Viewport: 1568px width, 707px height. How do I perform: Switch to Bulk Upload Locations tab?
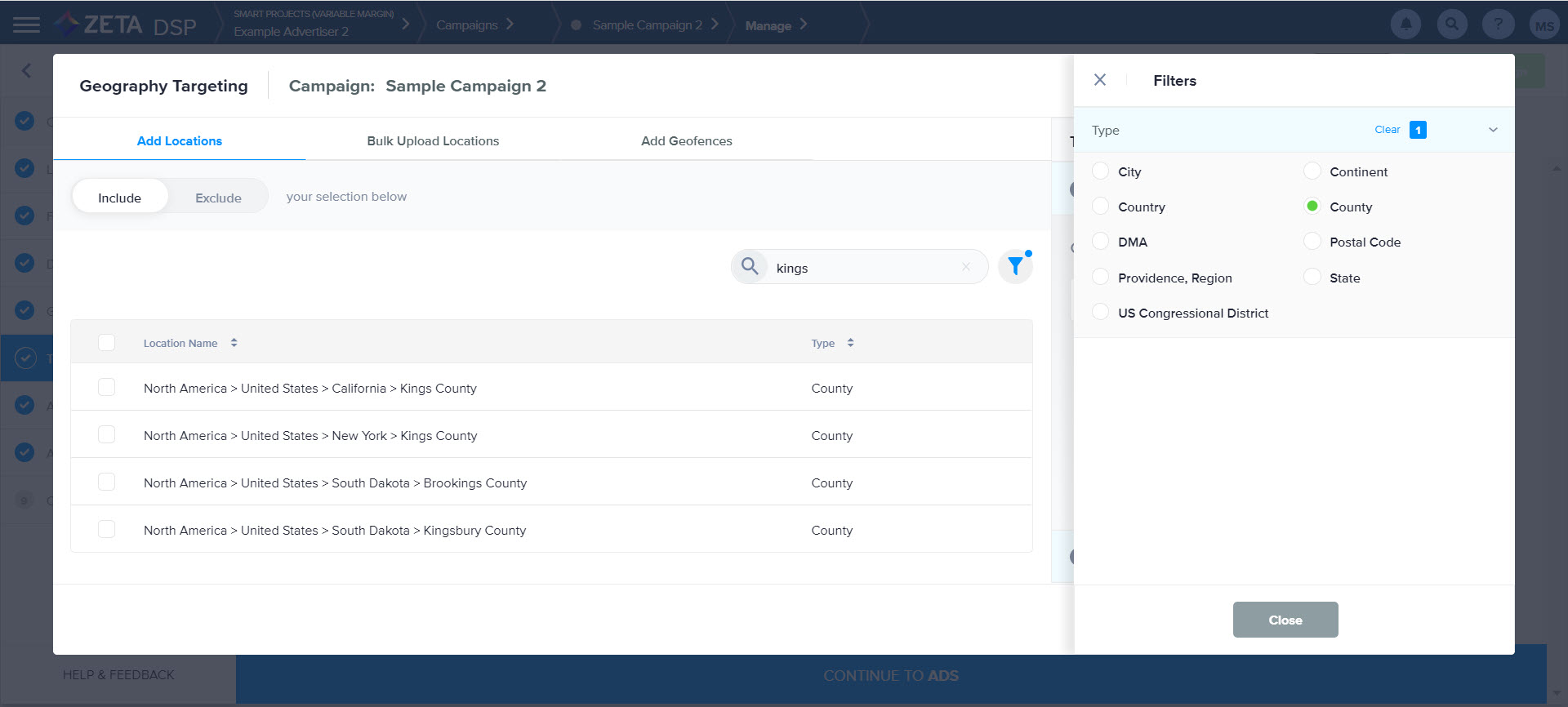point(433,140)
